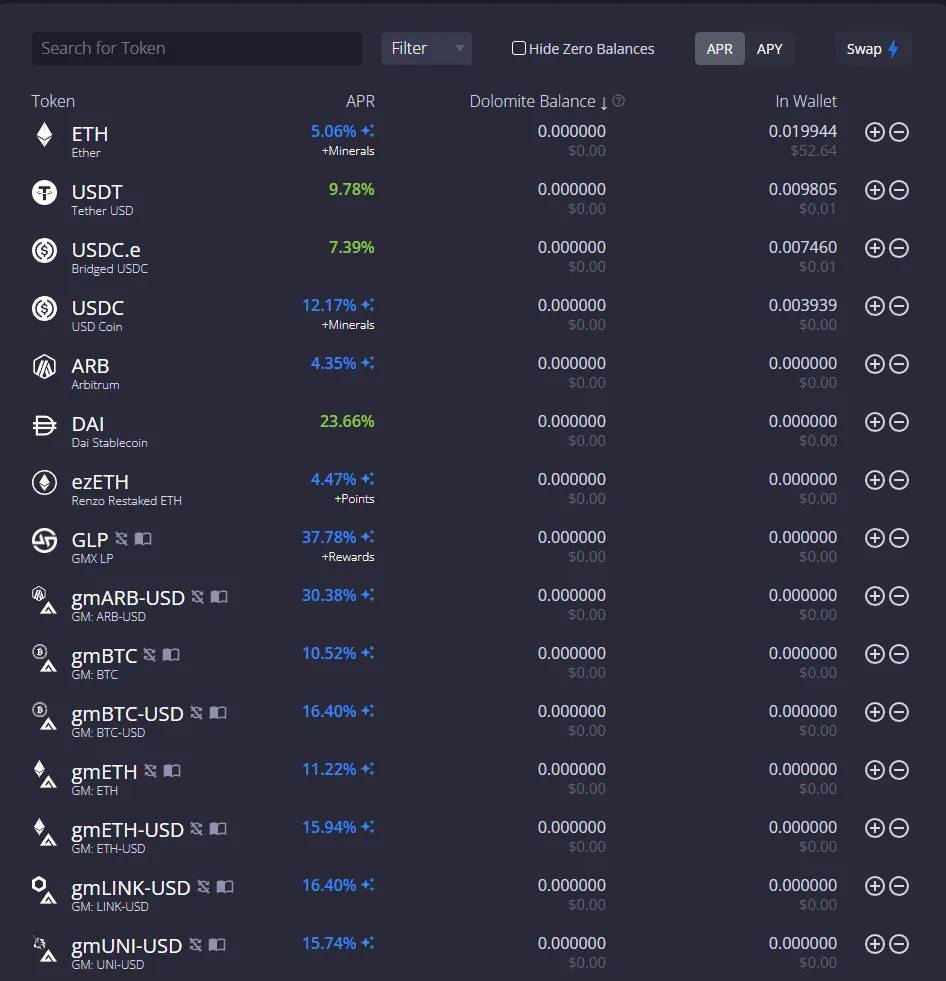Click the minus withdraw icon for USDT
946x981 pixels.
899,190
